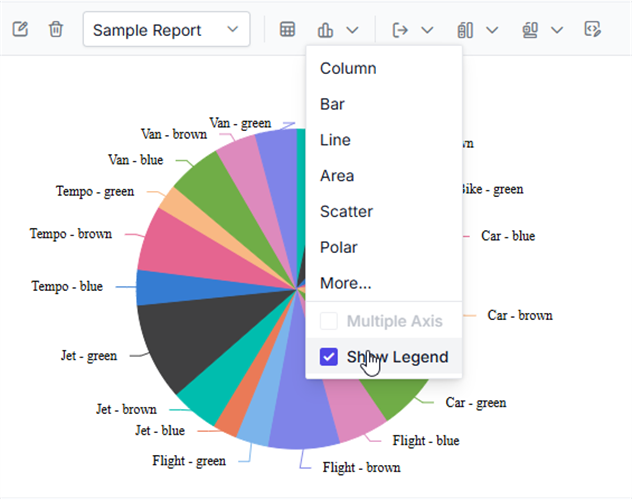
Task: Expand the chart type dropdown arrow
Action: tap(352, 30)
